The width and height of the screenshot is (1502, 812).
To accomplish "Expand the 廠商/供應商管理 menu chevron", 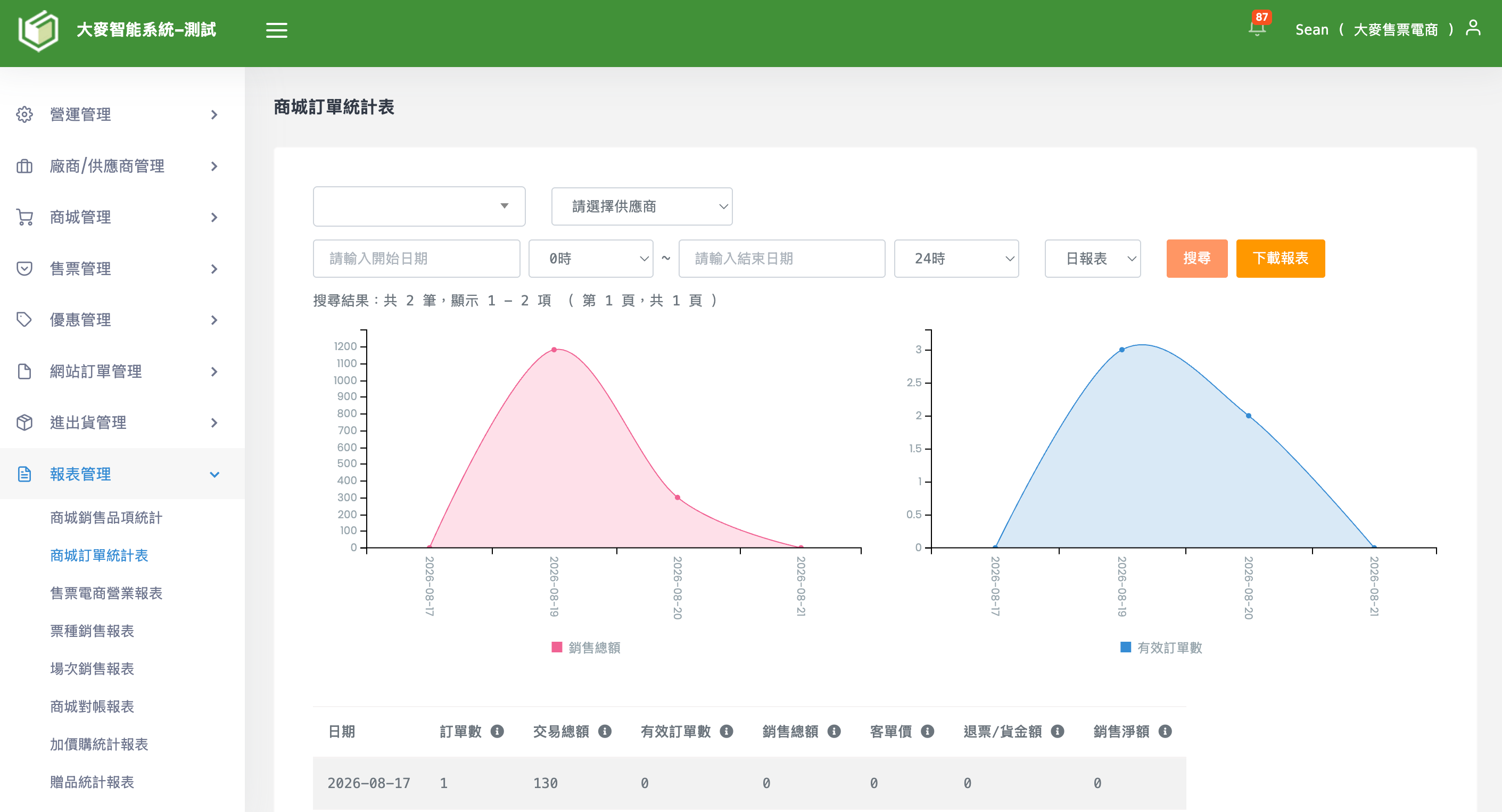I will pos(214,166).
